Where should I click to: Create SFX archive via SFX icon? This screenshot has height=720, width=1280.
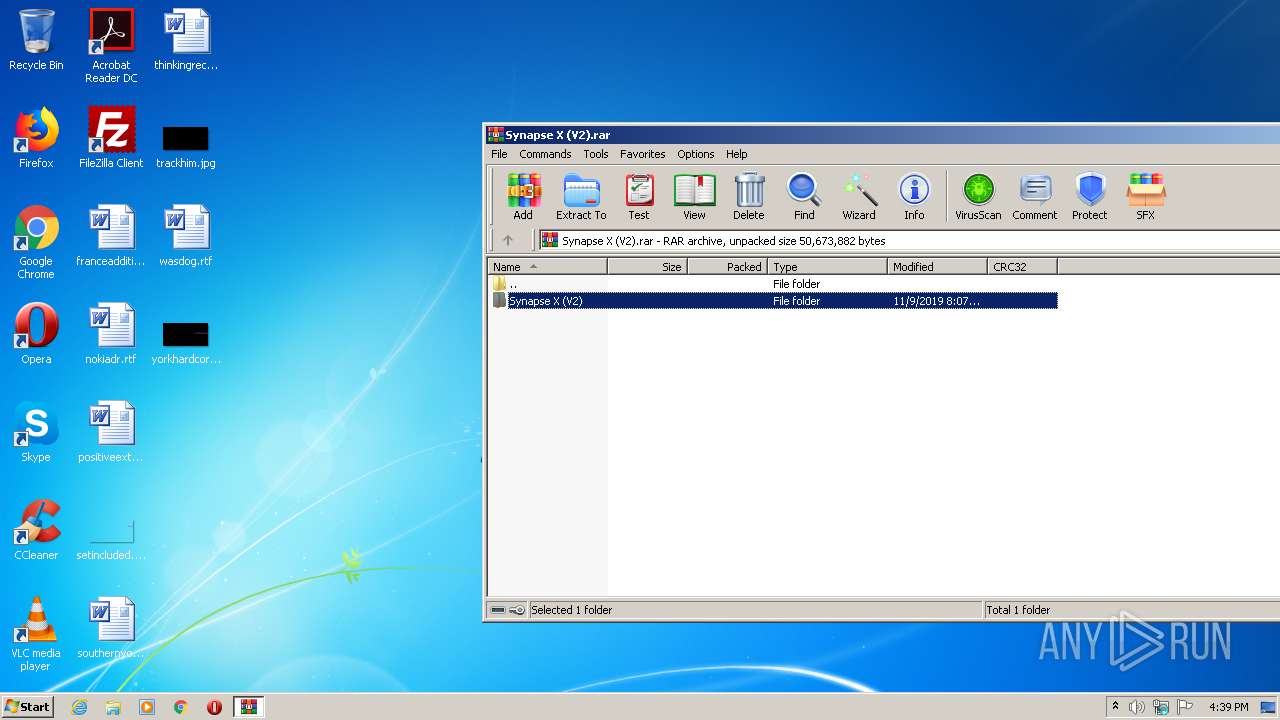click(x=1146, y=197)
